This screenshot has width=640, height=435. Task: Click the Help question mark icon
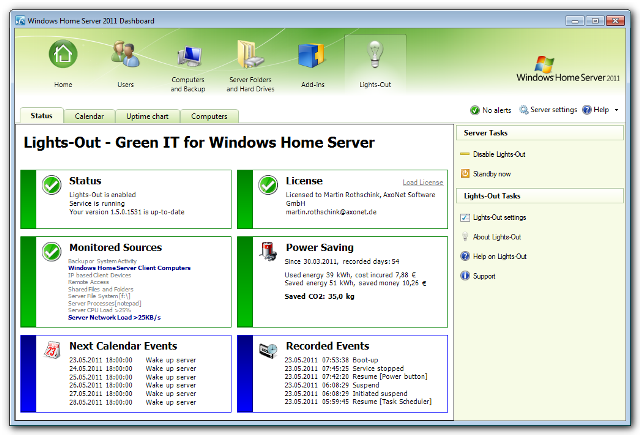pyautogui.click(x=587, y=110)
